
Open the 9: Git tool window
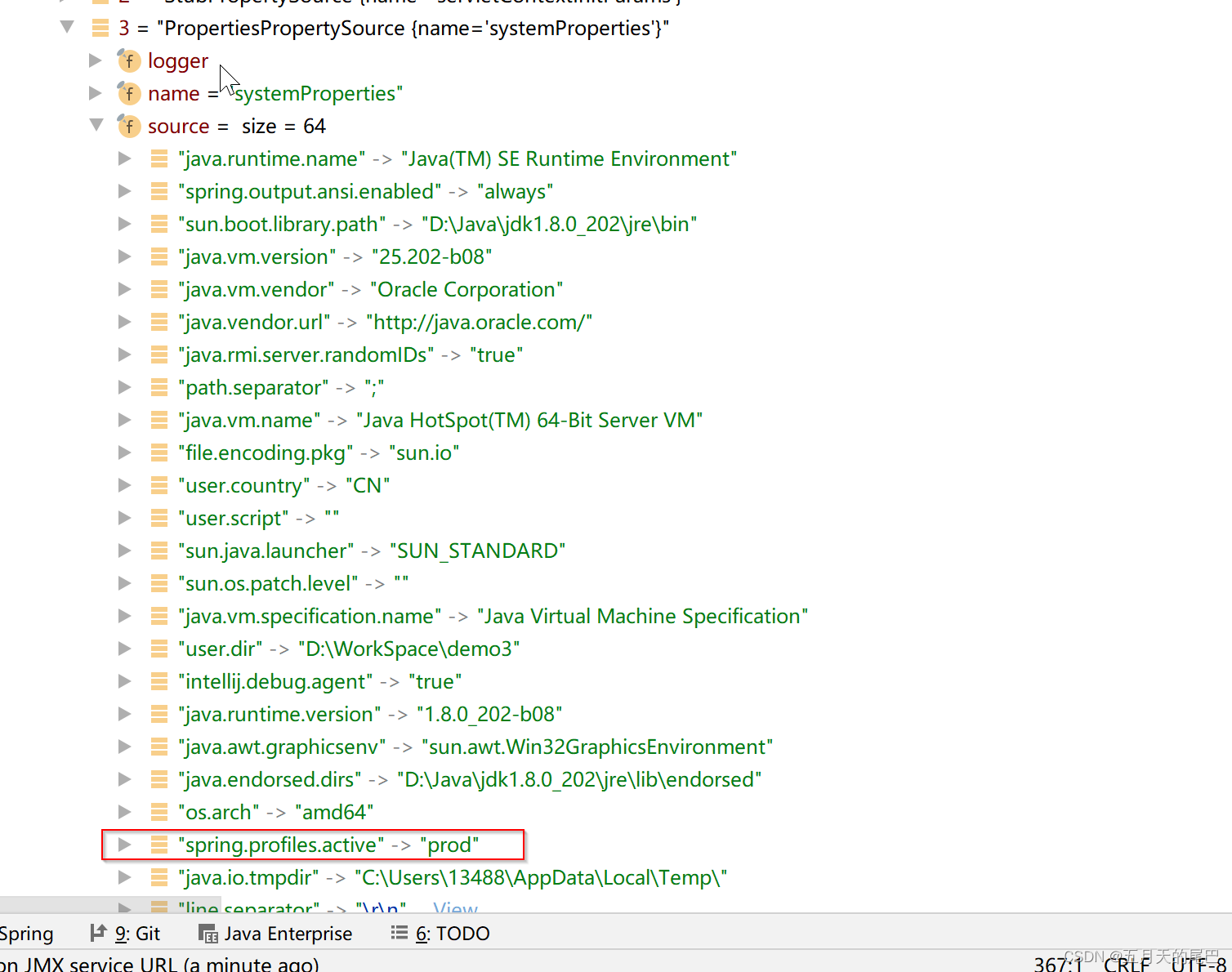point(125,934)
